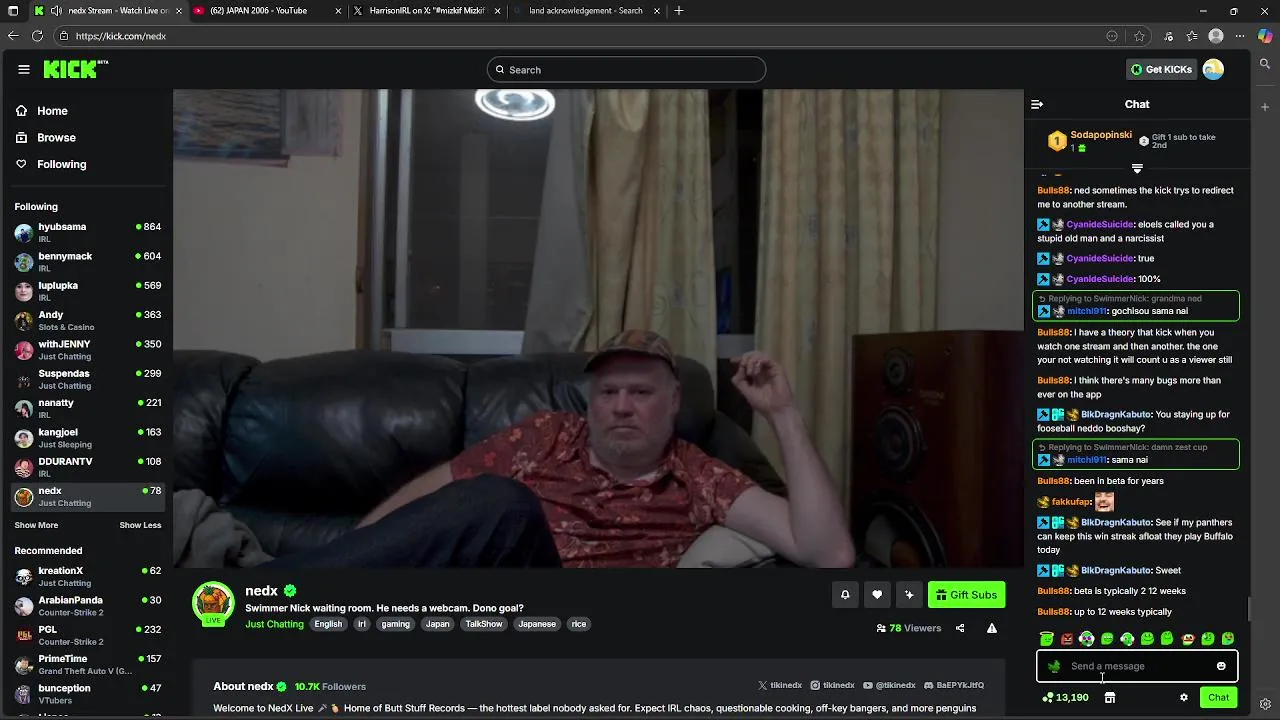1280x720 pixels.
Task: Click the Send a message input
Action: [1137, 666]
